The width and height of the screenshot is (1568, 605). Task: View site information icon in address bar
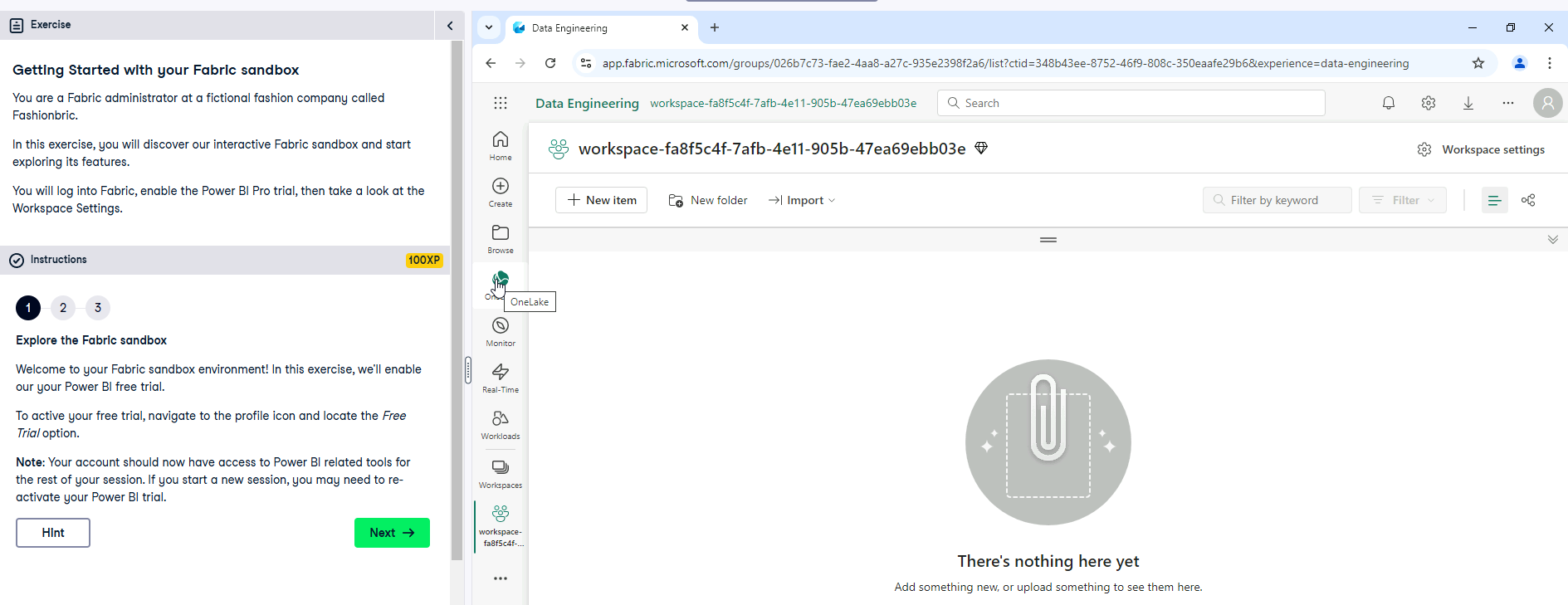tap(586, 63)
